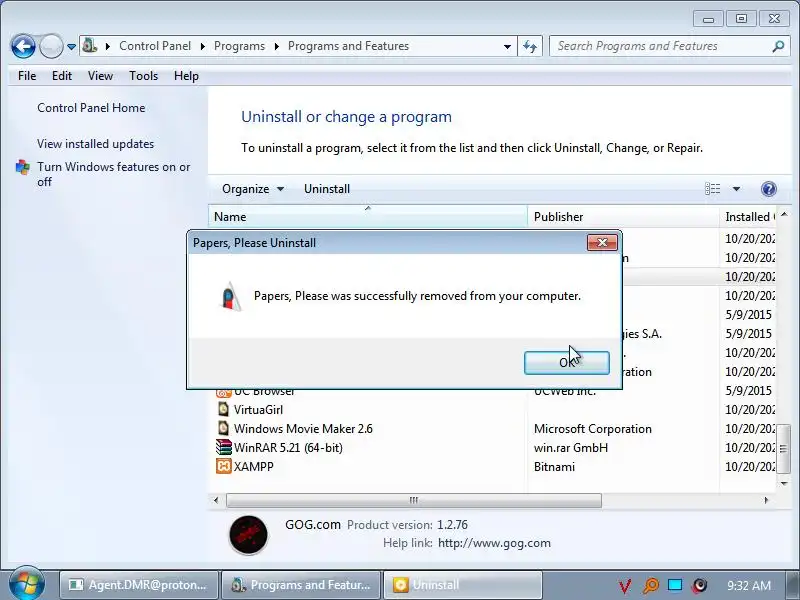This screenshot has height=600, width=800.
Task: Sort by the Installed On column header
Action: (748, 217)
